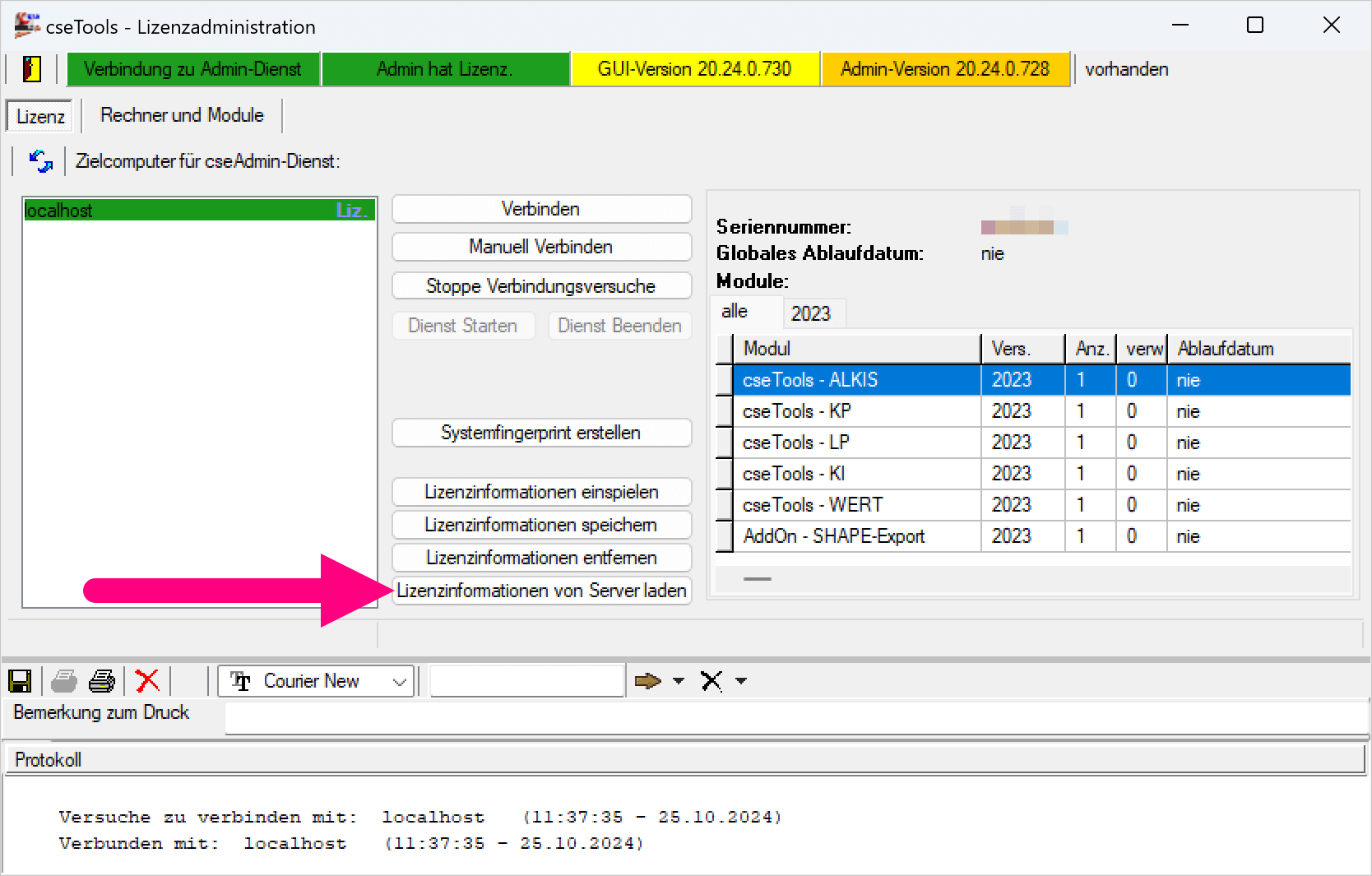Select the 2023 module tab

point(810,313)
